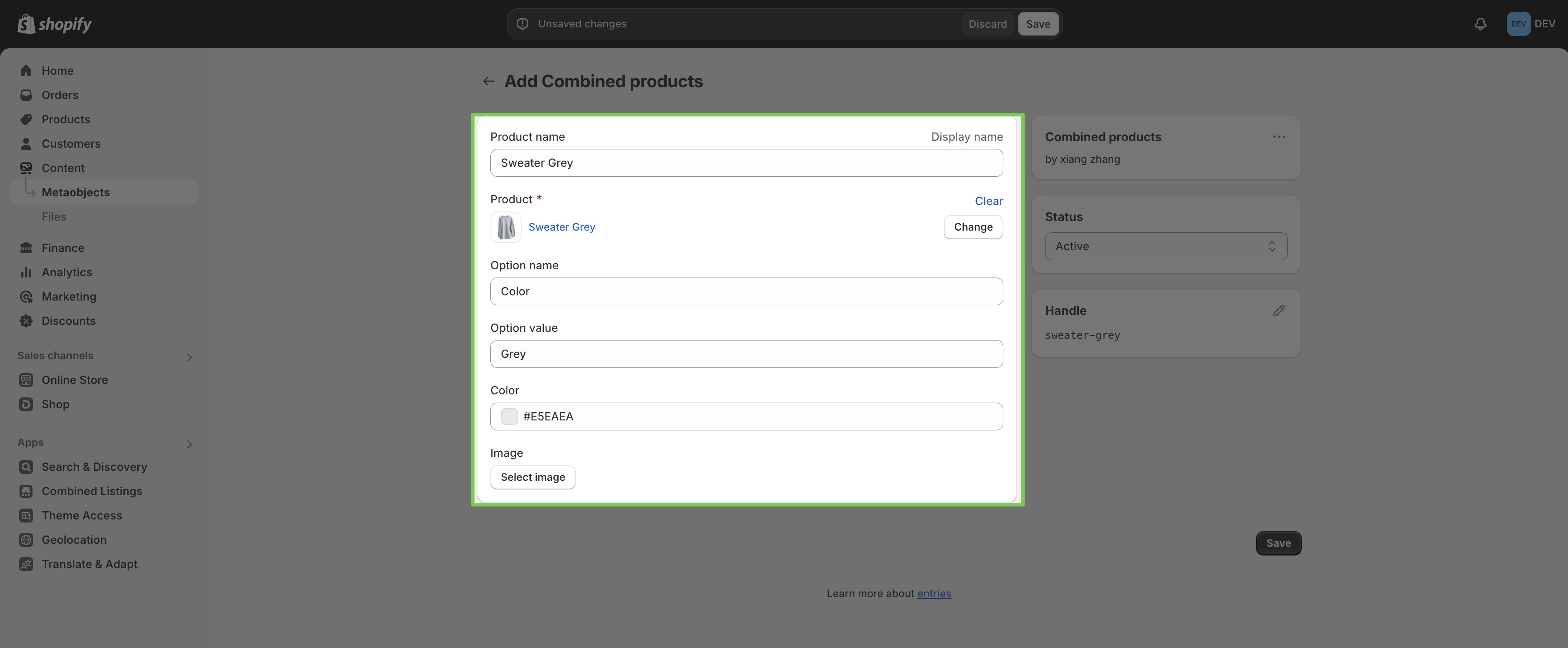Screen dimensions: 1568x648
Task: Expand the Sales channels section chevron
Action: pos(189,357)
